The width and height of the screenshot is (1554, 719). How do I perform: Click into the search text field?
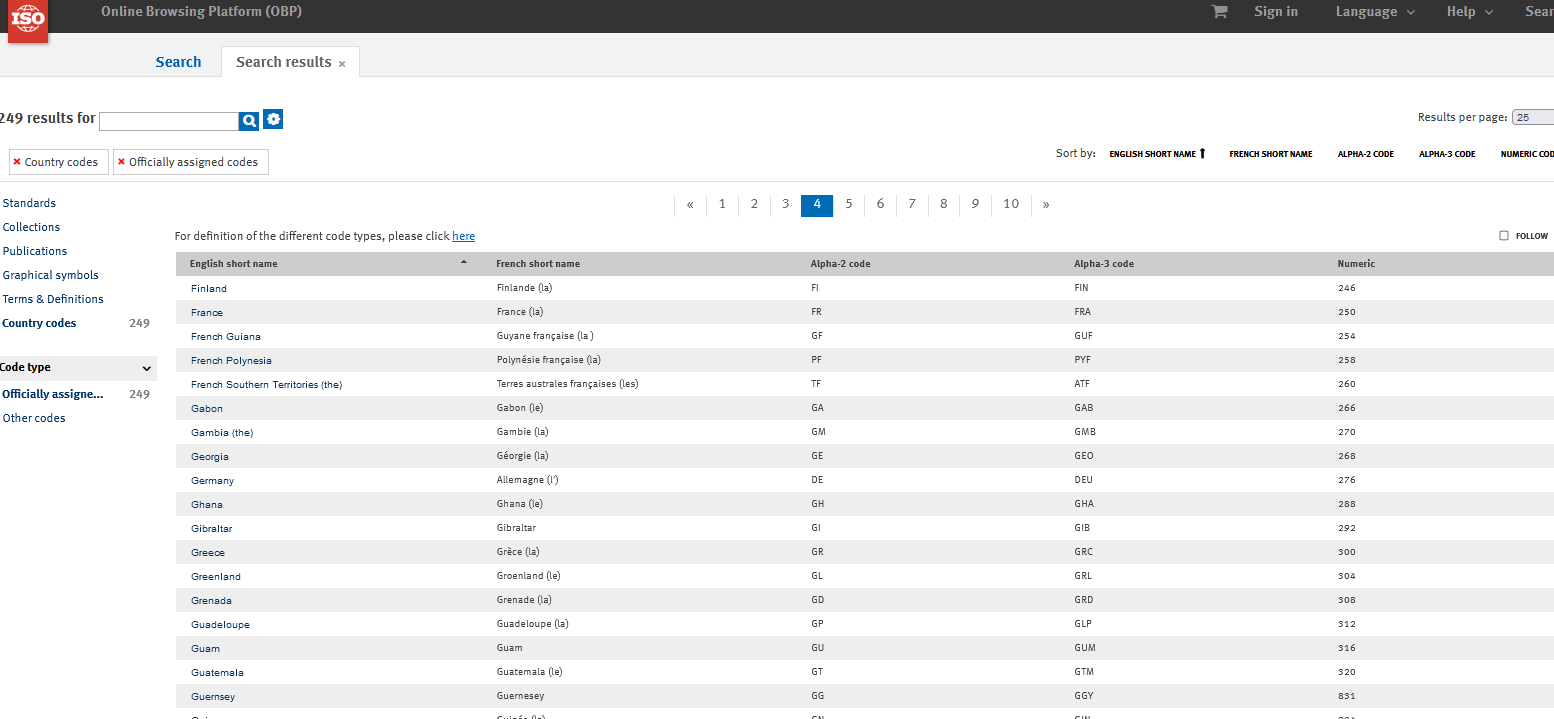169,121
